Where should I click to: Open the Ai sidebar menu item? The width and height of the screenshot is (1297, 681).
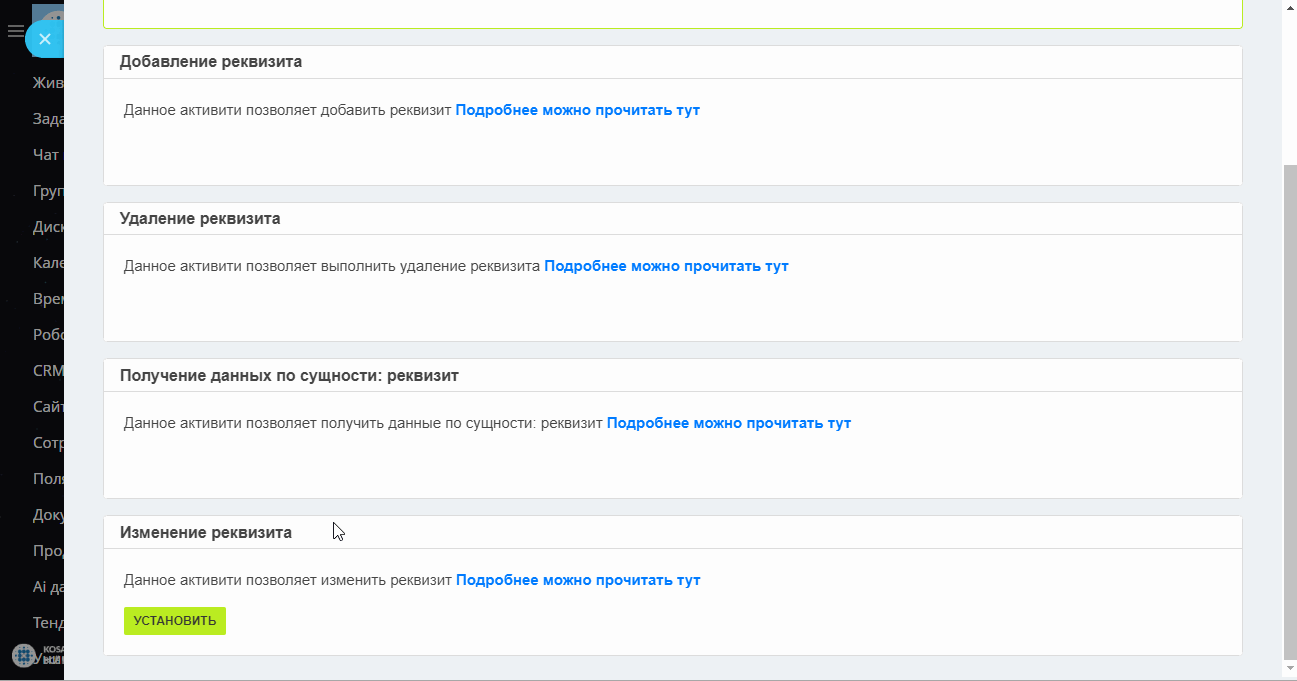[x=48, y=587]
